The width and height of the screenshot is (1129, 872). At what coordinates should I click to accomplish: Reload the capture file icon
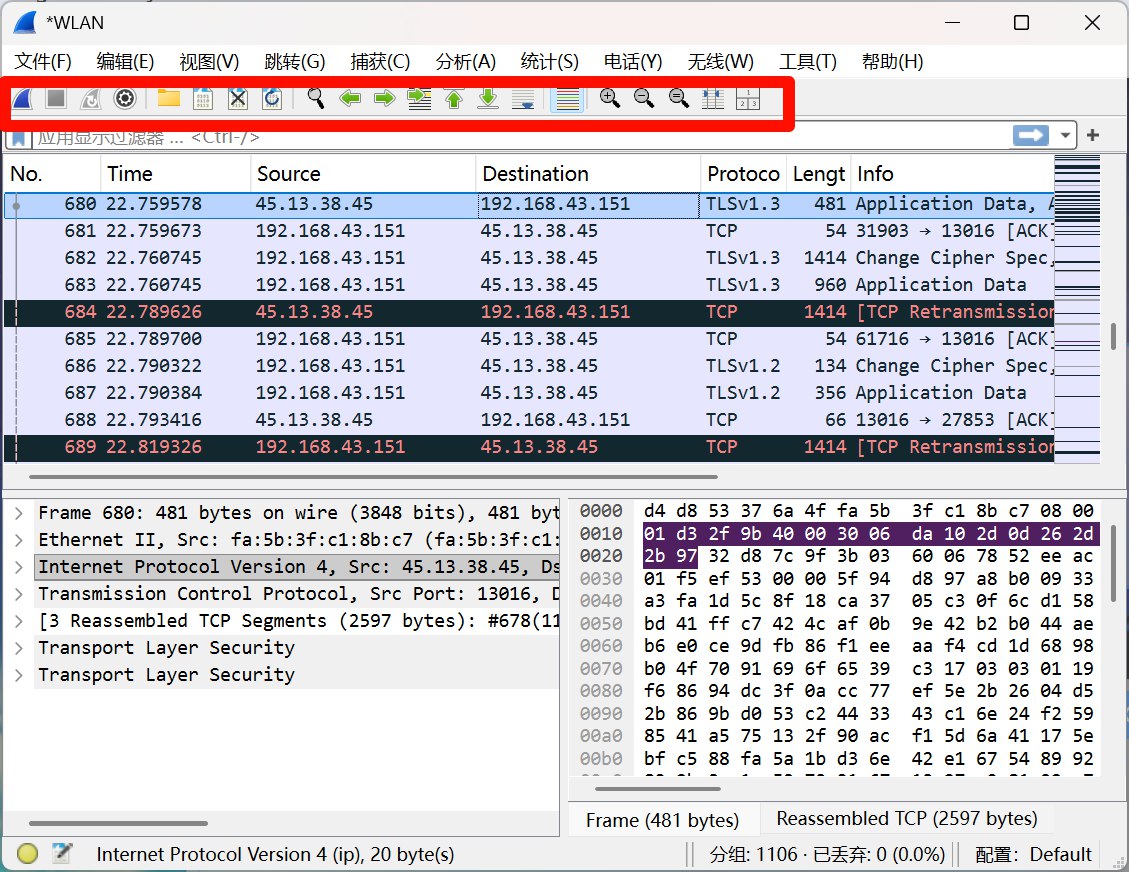coord(271,98)
